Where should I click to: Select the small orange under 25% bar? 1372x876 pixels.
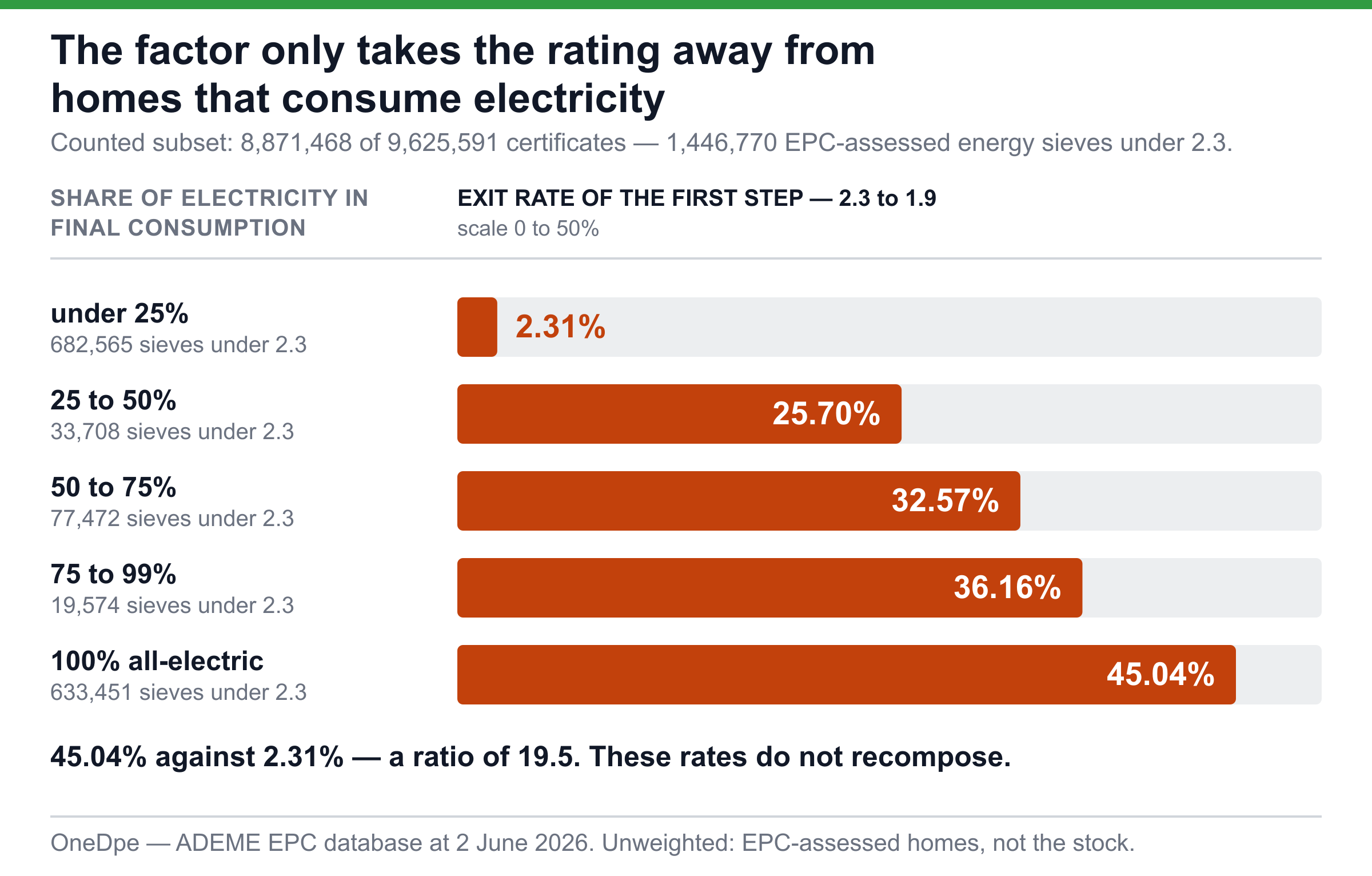click(x=477, y=327)
